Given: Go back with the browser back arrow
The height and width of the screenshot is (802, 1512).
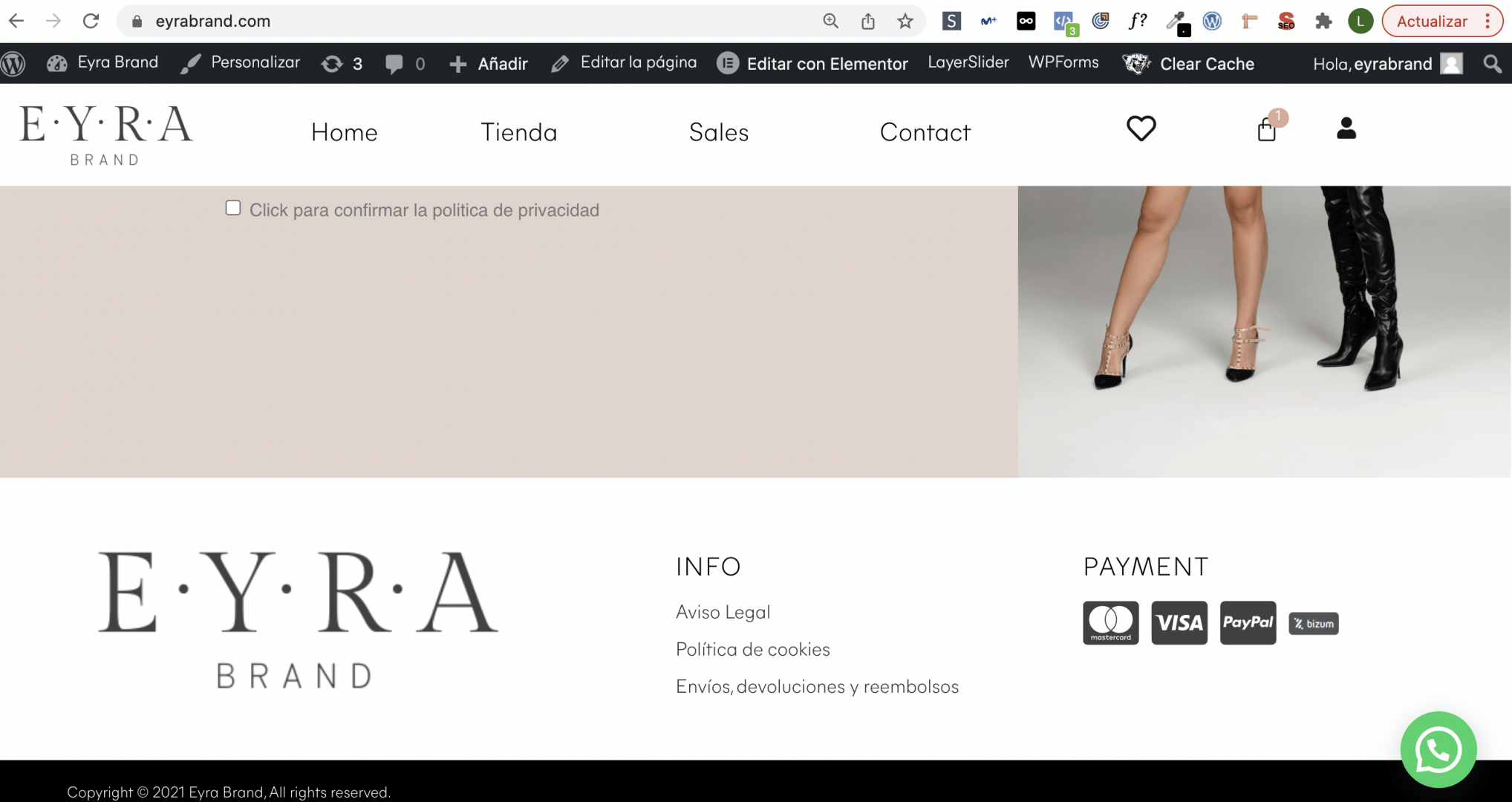Looking at the screenshot, I should coord(16,21).
